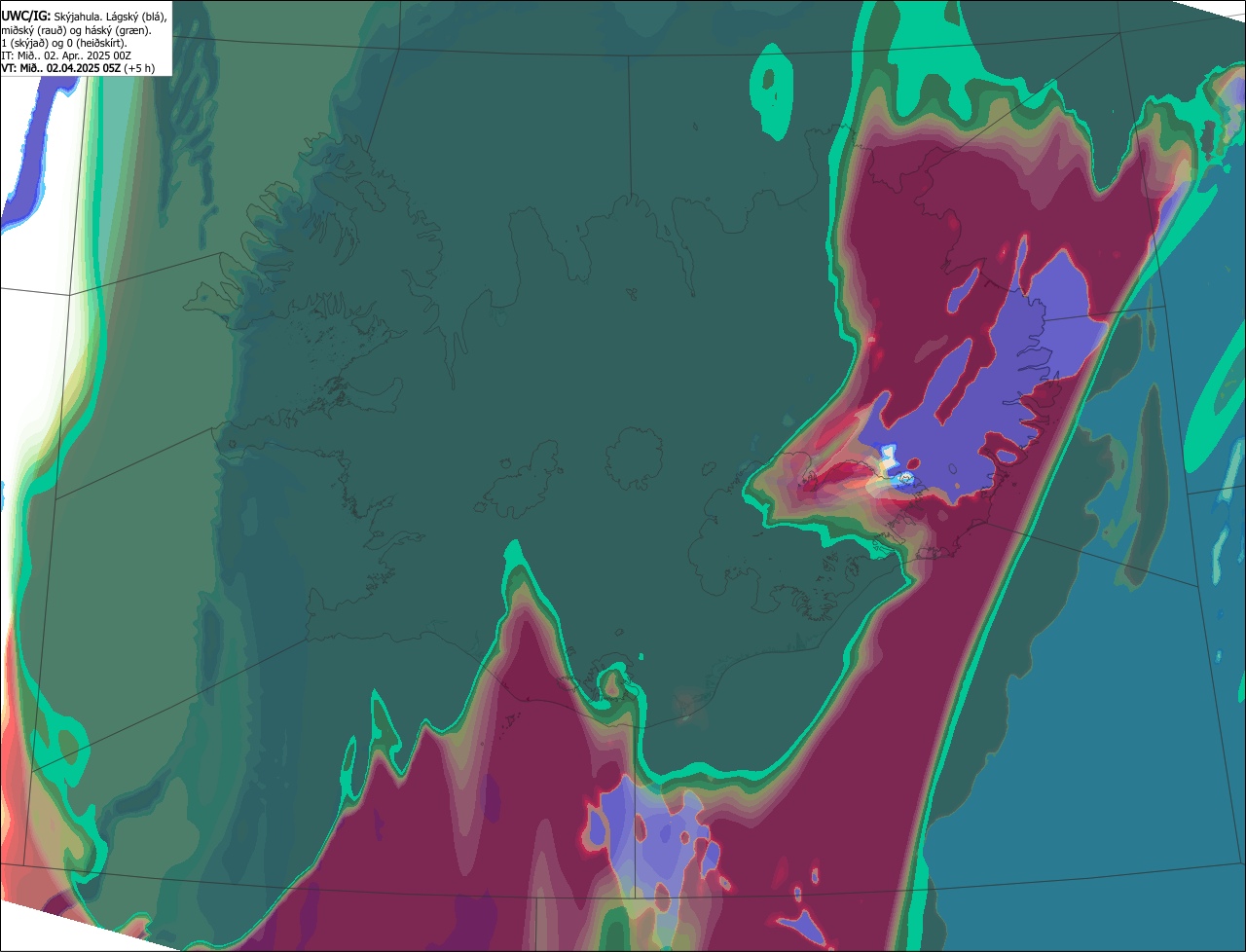The width and height of the screenshot is (1246, 952).
Task: Click the "IT: Mið.. 02. Apr.. 2025 00Z" line
Action: click(x=66, y=55)
